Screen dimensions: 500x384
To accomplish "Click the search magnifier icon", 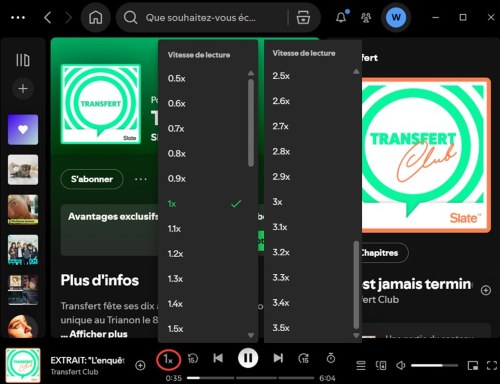I will [130, 17].
